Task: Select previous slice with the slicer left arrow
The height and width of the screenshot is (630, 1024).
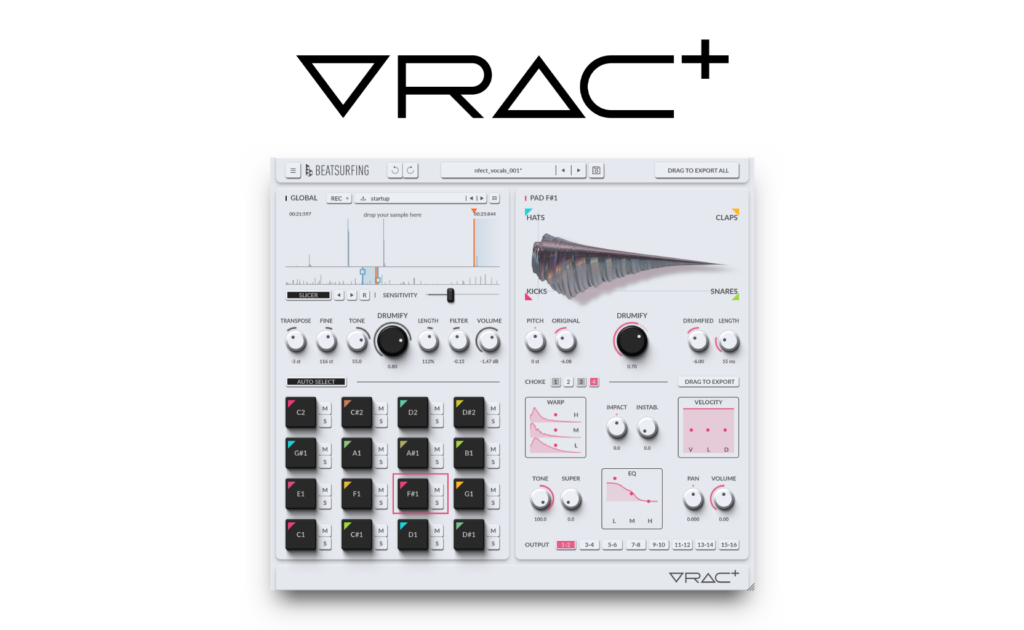Action: (x=339, y=295)
